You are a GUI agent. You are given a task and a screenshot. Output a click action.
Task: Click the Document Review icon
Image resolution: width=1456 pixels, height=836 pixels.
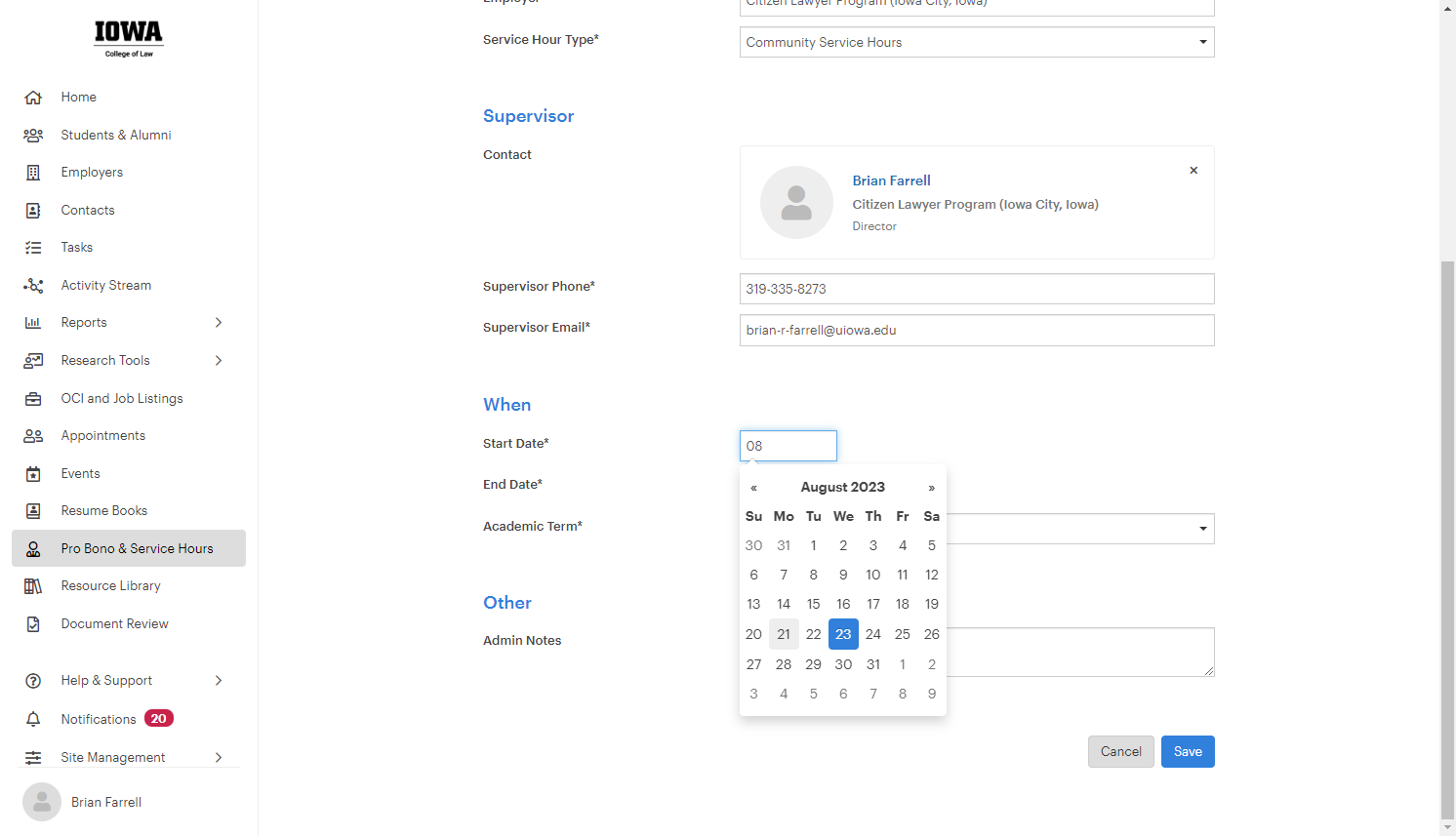point(33,624)
